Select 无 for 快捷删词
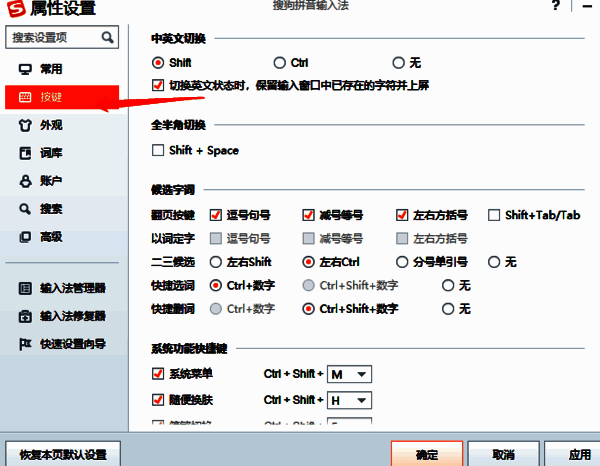600x466 pixels. [448, 309]
